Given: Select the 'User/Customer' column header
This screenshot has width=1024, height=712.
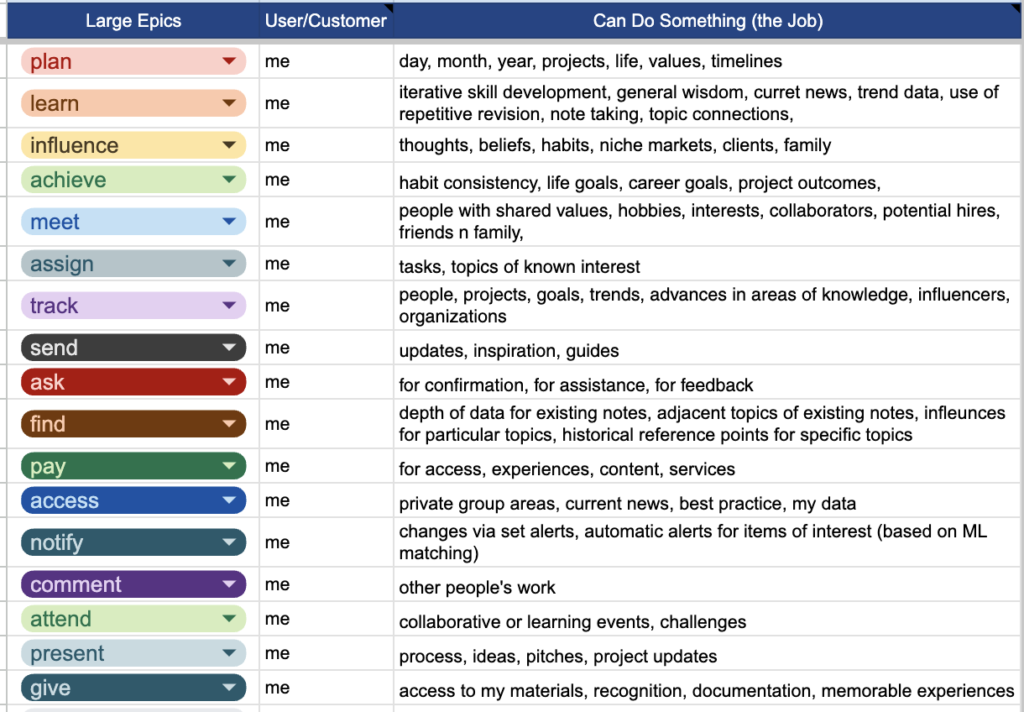Looking at the screenshot, I should (x=325, y=20).
